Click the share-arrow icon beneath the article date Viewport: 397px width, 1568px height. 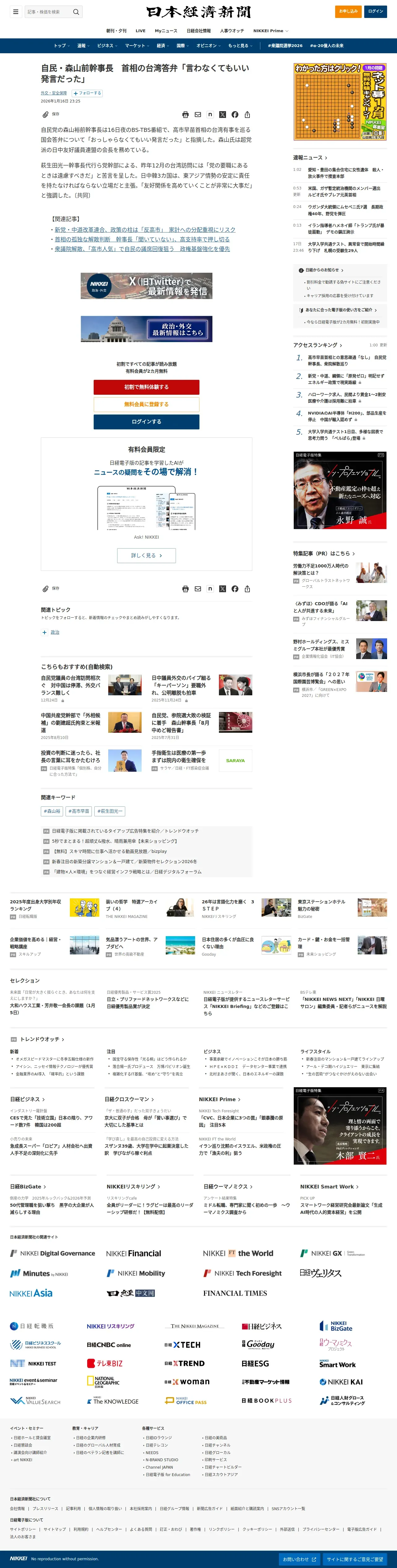click(247, 115)
